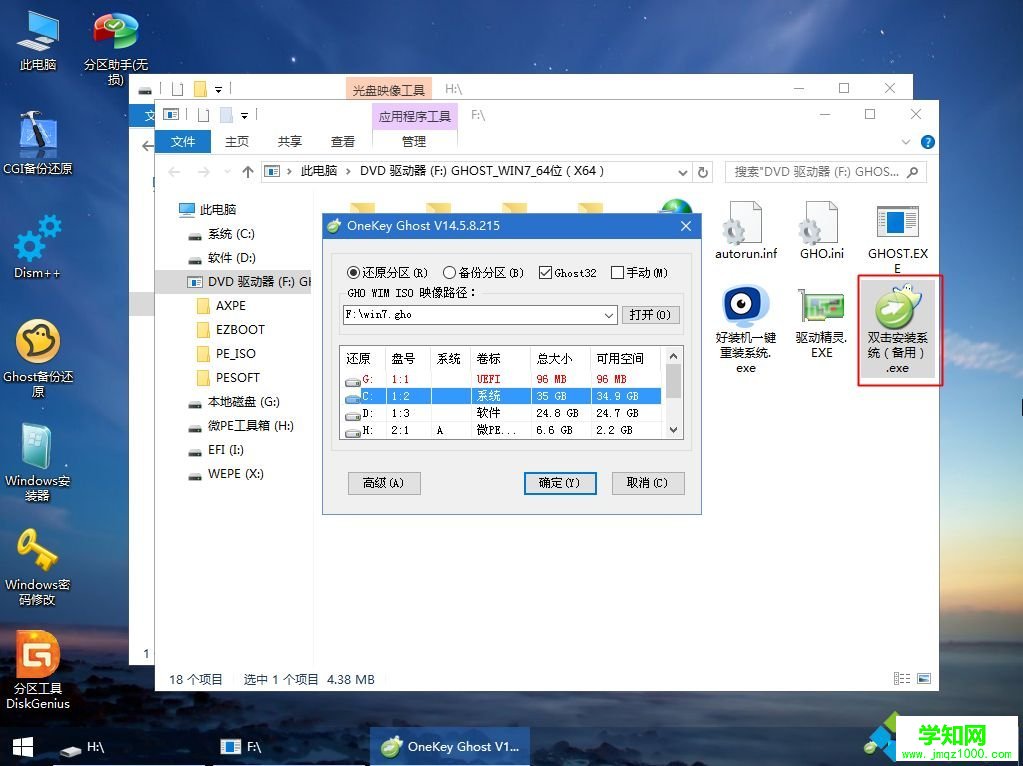Viewport: 1023px width, 766px height.
Task: Select the 备份分区(B) radio option
Action: click(450, 272)
